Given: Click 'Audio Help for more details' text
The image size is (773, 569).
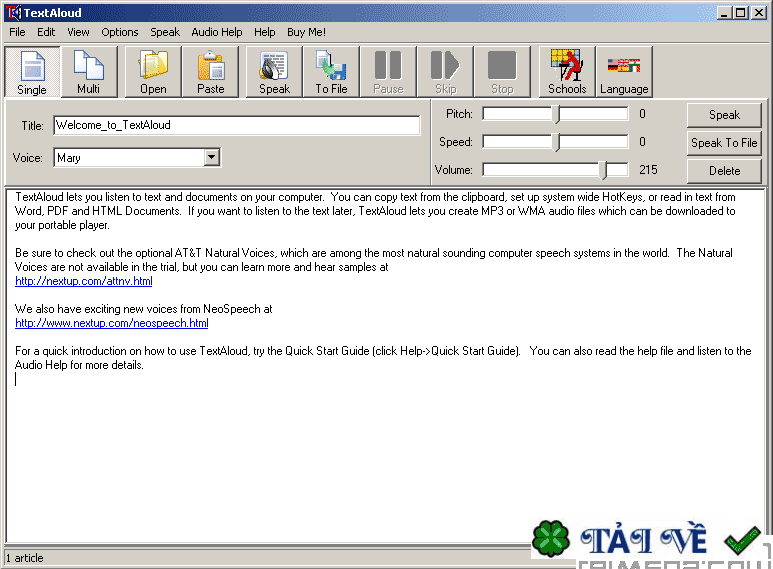Looking at the screenshot, I should (79, 365).
